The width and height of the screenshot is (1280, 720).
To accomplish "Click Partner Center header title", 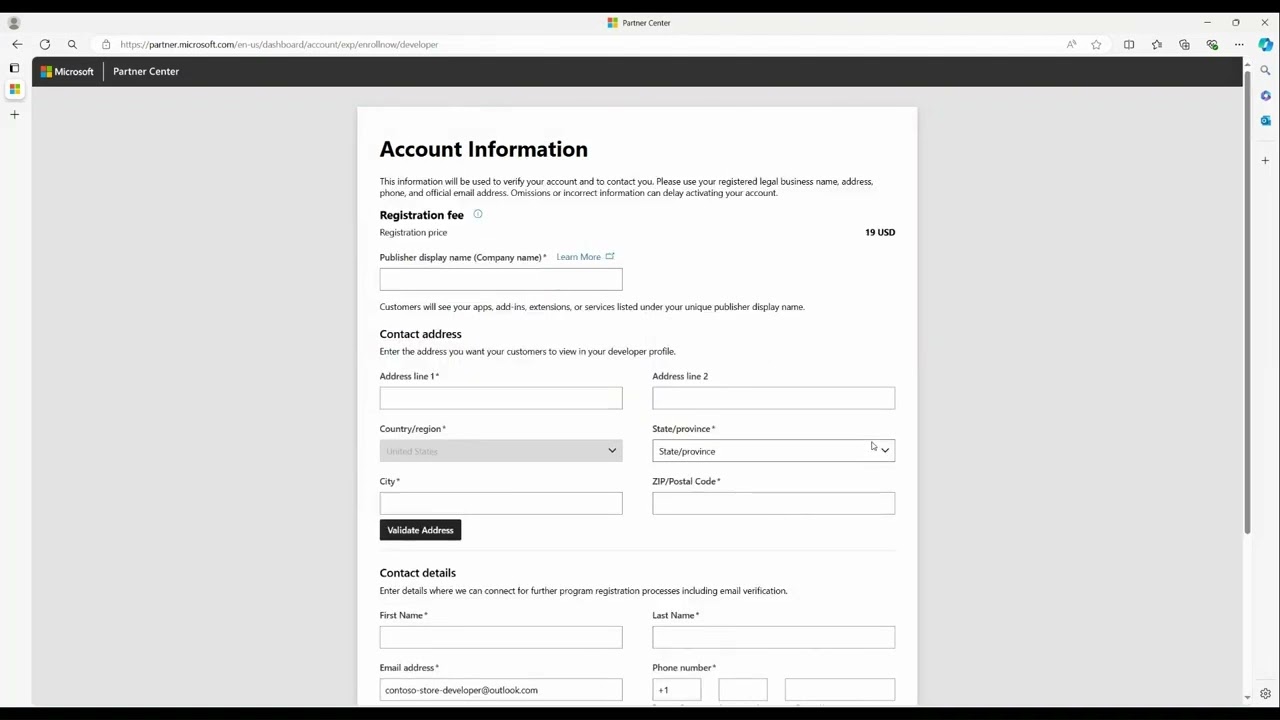I will 146,72.
